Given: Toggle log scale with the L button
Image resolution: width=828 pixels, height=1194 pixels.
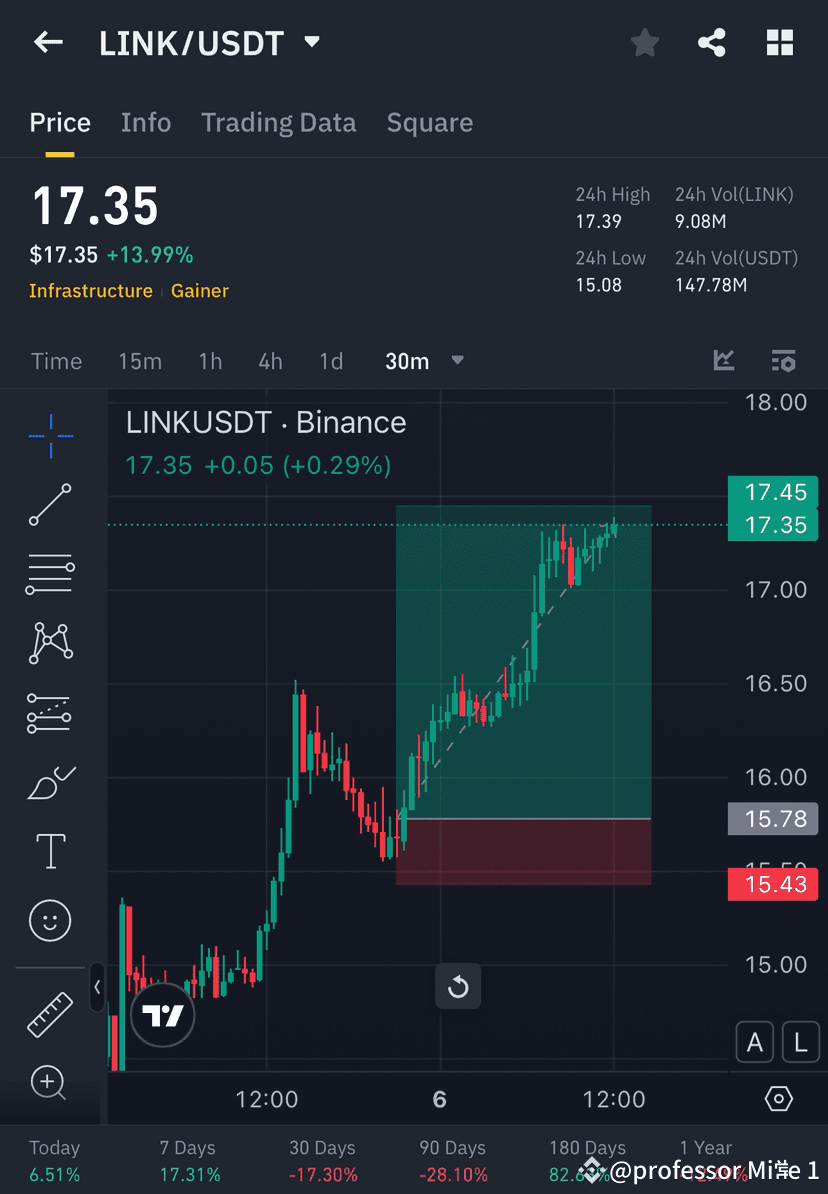Looking at the screenshot, I should coord(800,1042).
